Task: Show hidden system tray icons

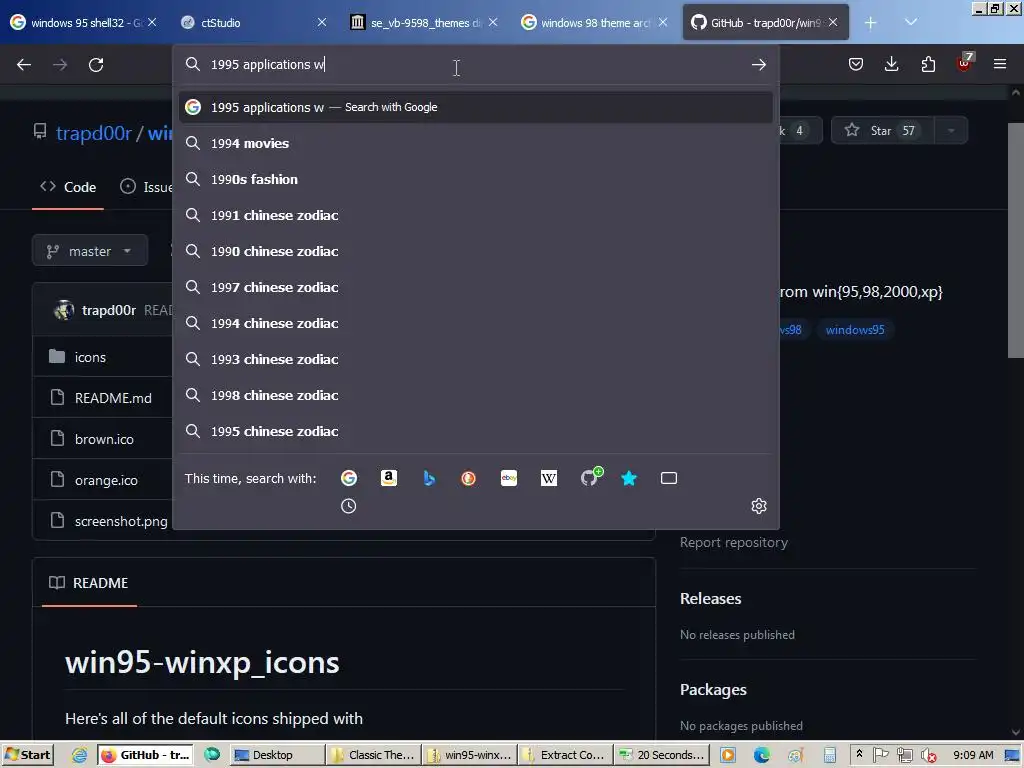Action: [x=859, y=754]
